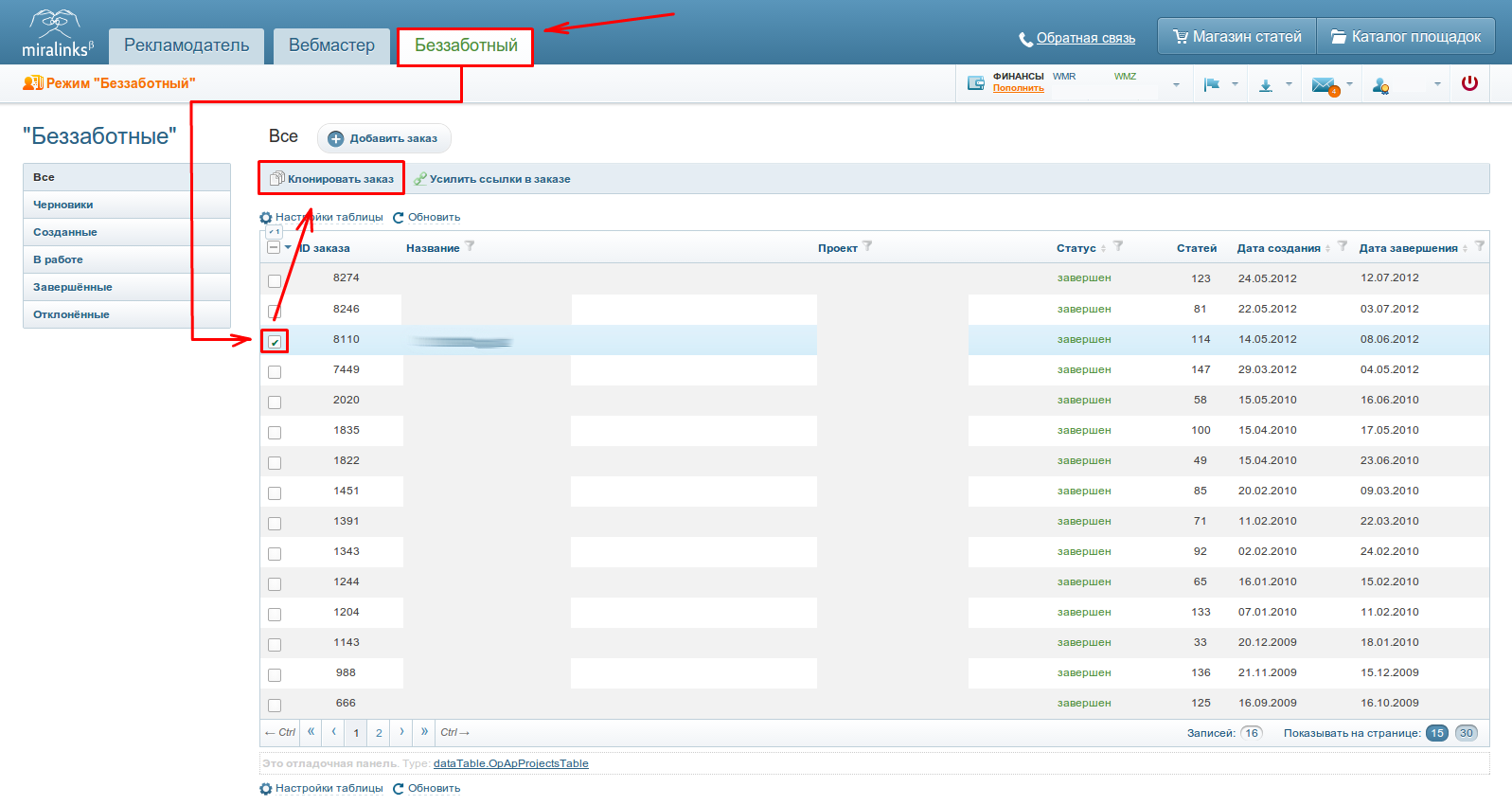Click the gear icon below the table
Screen dimensions: 1512x805
tap(266, 789)
